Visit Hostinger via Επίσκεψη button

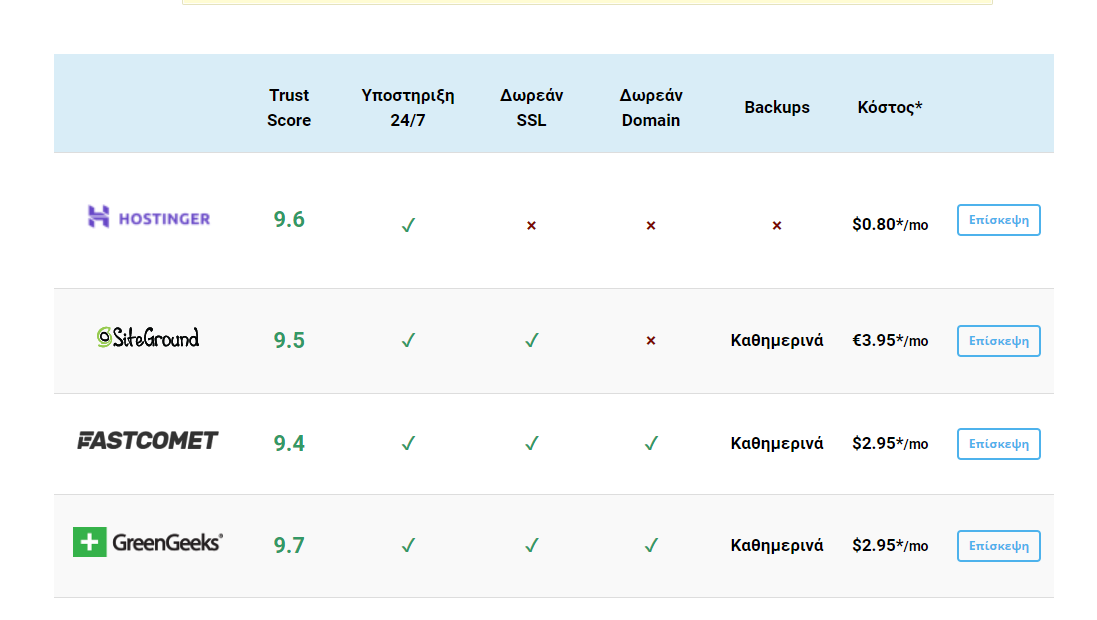998,220
